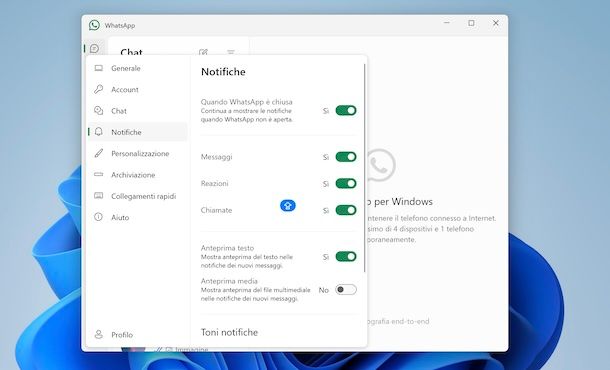The width and height of the screenshot is (610, 370).
Task: Disable Reazioni notifications toggle
Action: point(346,183)
